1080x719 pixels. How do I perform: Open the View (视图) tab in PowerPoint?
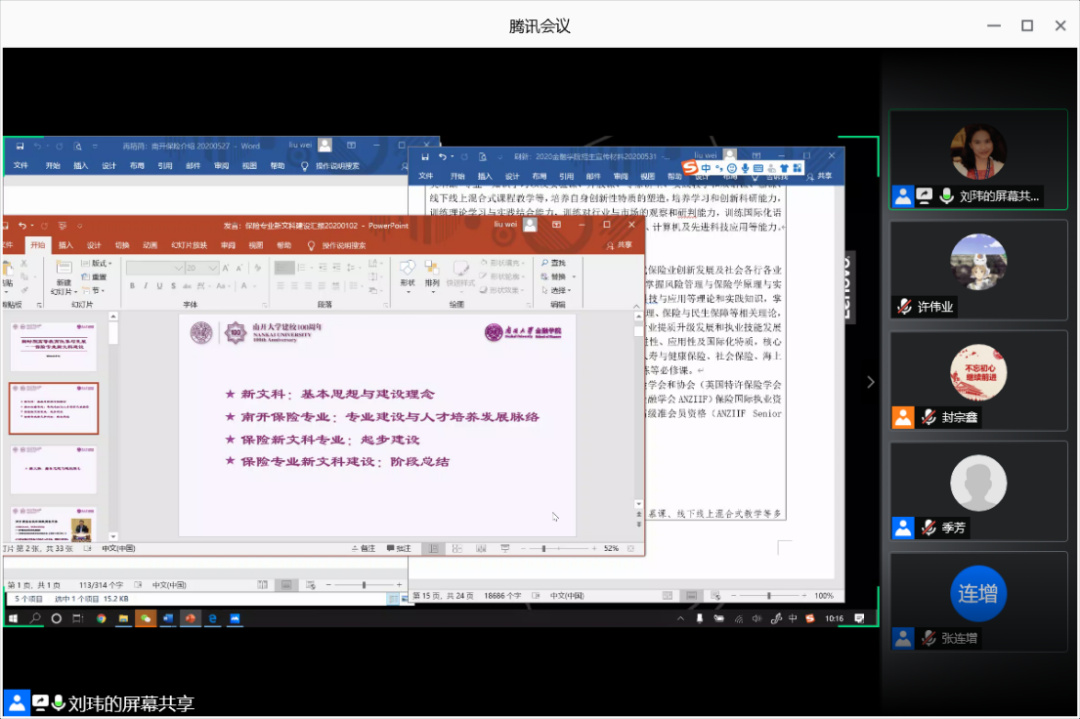[256, 245]
